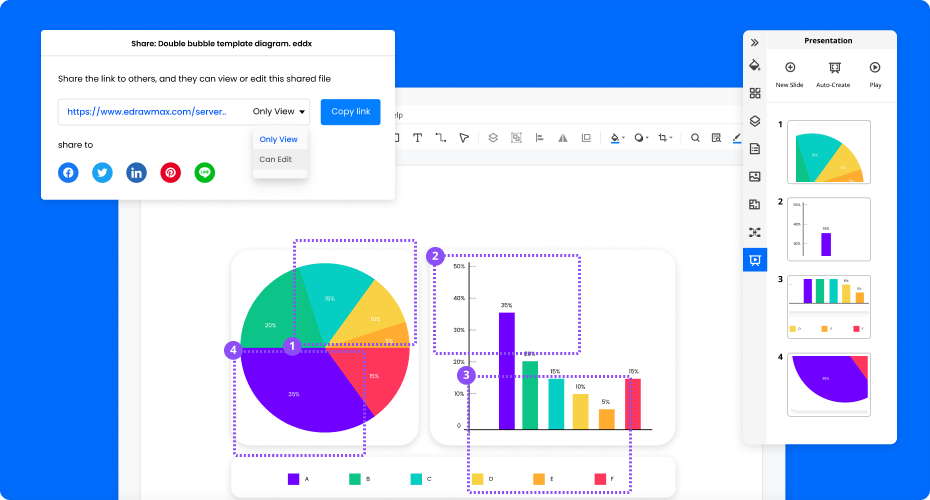Expand the crop tool dropdown

pyautogui.click(x=672, y=138)
